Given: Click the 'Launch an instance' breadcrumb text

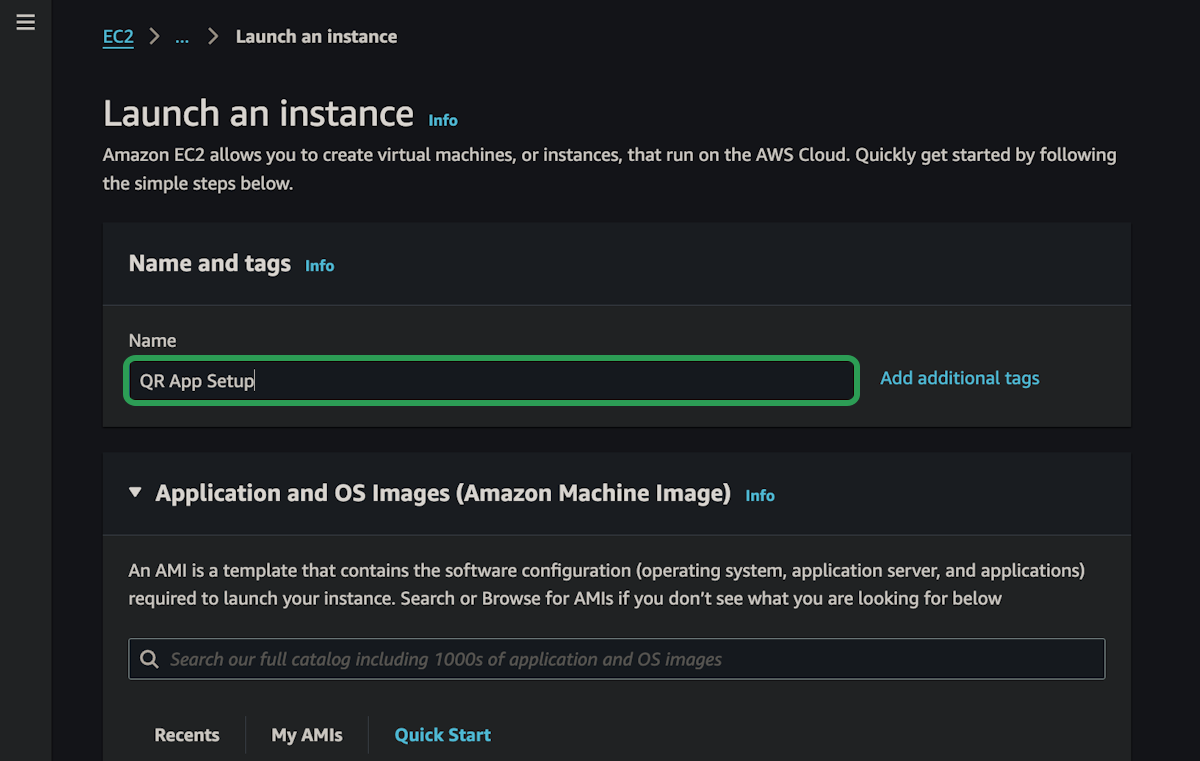Looking at the screenshot, I should pos(316,37).
